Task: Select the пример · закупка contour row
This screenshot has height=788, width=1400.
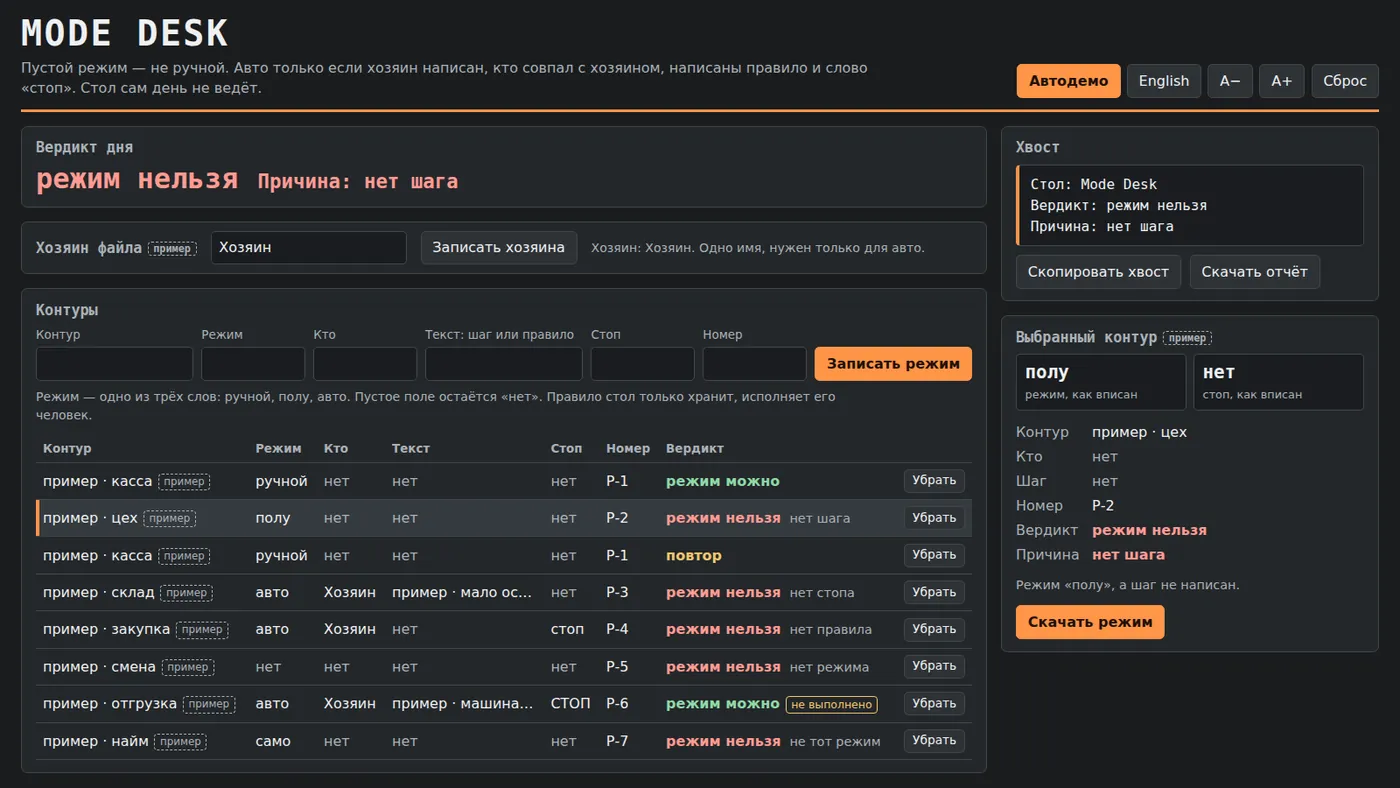Action: 504,629
